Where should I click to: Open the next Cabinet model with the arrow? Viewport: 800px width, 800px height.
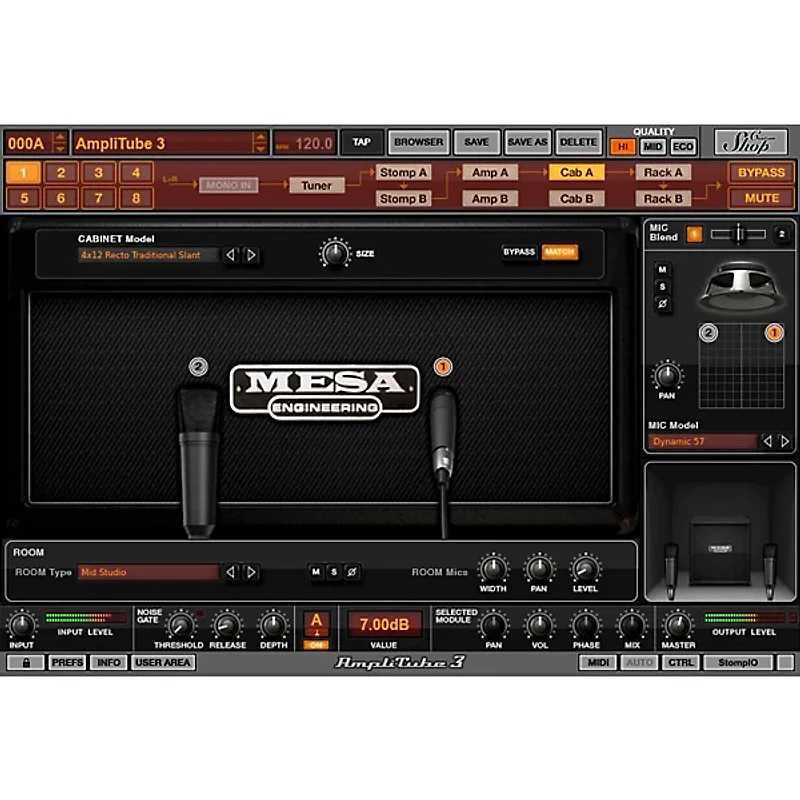click(x=250, y=255)
